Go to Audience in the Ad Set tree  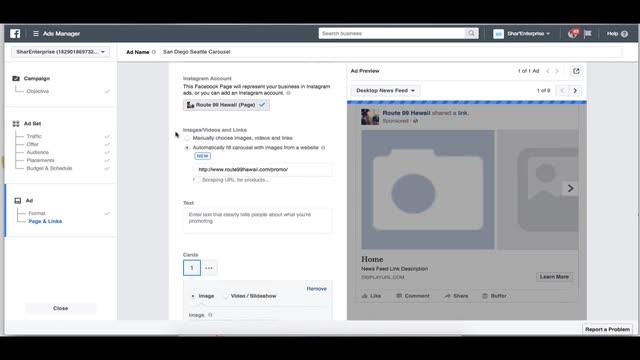38,152
